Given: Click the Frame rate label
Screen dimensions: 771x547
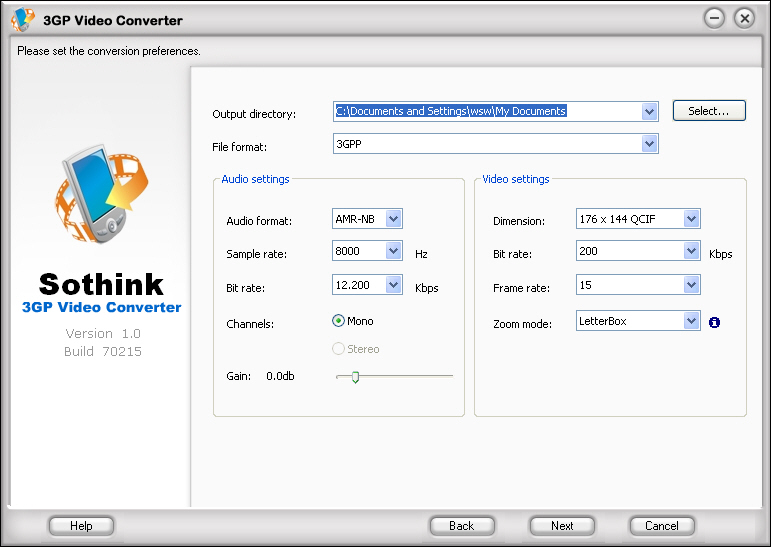Looking at the screenshot, I should [x=521, y=288].
